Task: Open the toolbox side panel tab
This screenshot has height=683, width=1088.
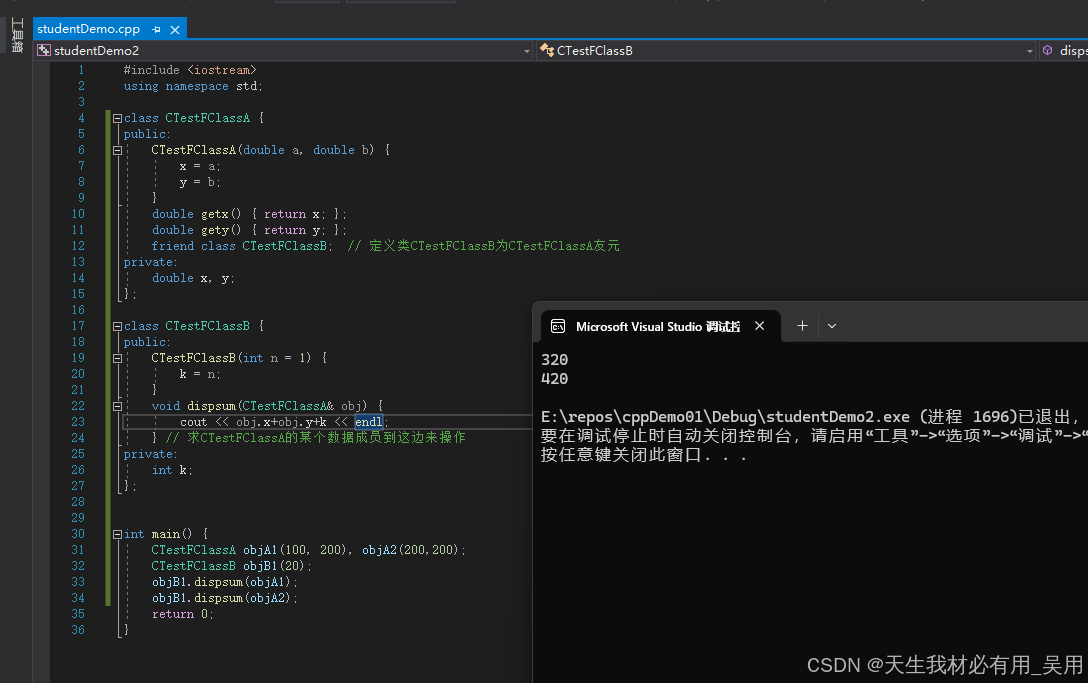Action: pyautogui.click(x=17, y=35)
